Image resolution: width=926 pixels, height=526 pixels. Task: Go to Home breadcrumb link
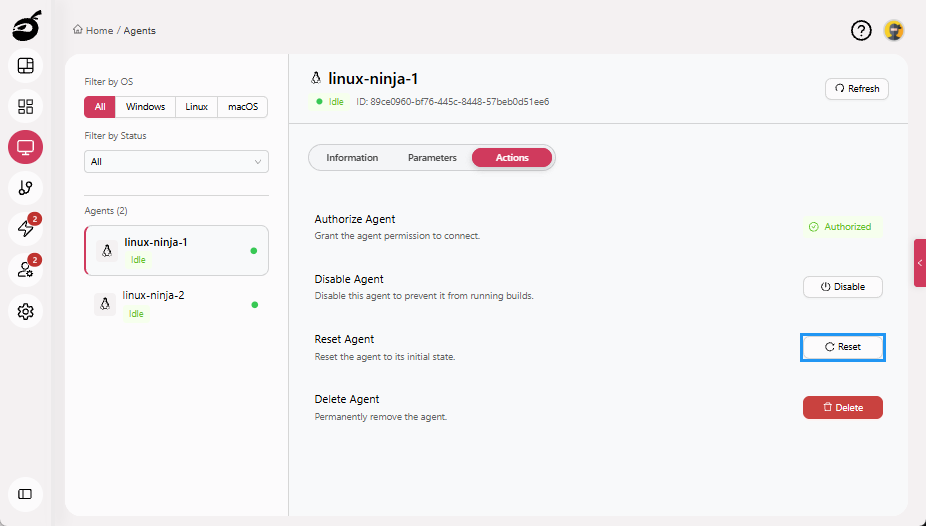click(x=99, y=31)
